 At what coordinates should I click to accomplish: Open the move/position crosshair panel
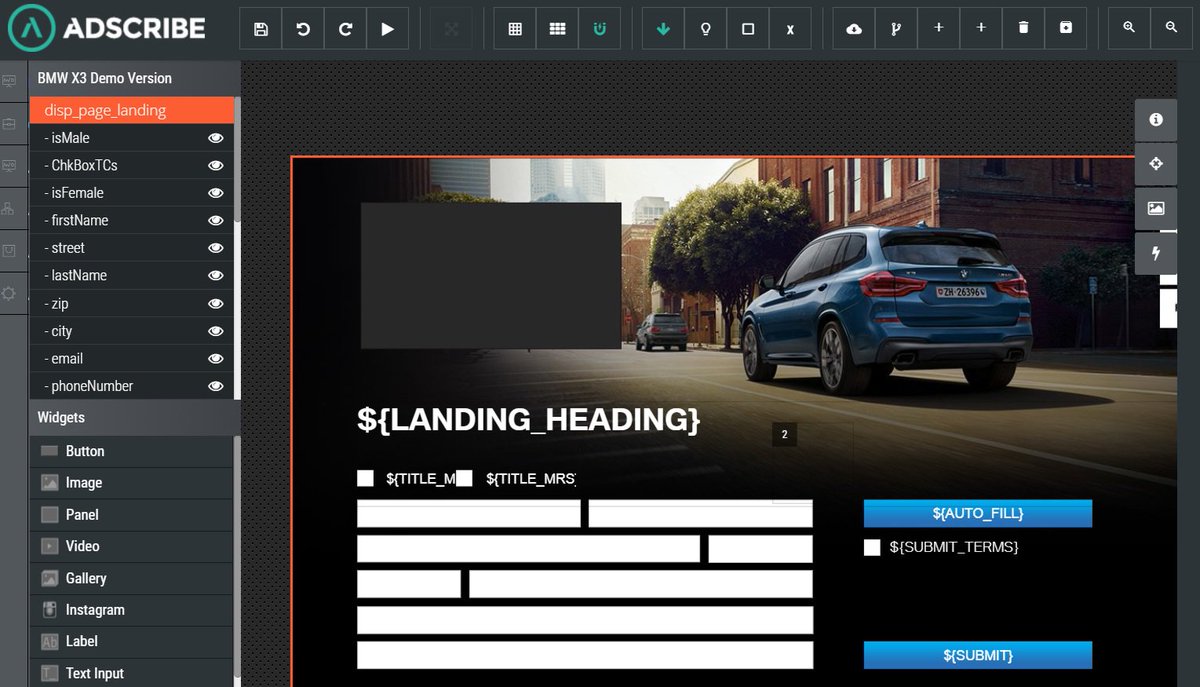coord(1156,164)
